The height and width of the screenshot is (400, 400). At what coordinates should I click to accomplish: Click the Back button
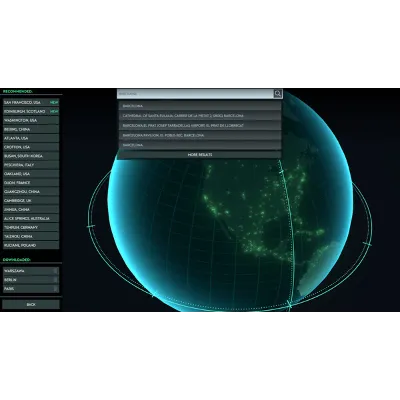(31, 304)
